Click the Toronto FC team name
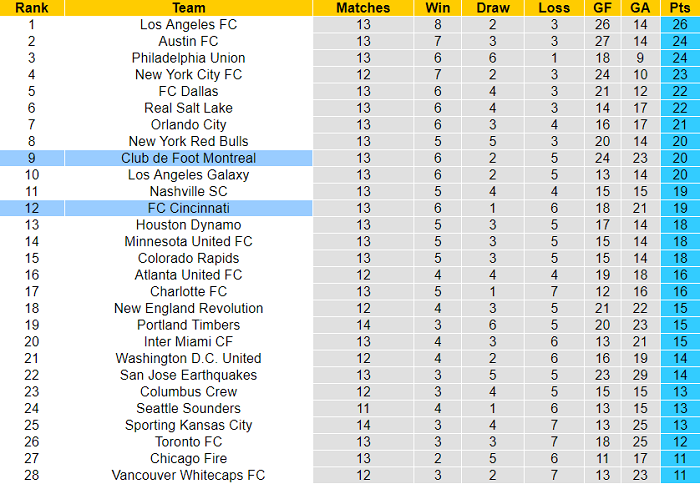Viewport: 700px width, 484px height. [x=188, y=441]
